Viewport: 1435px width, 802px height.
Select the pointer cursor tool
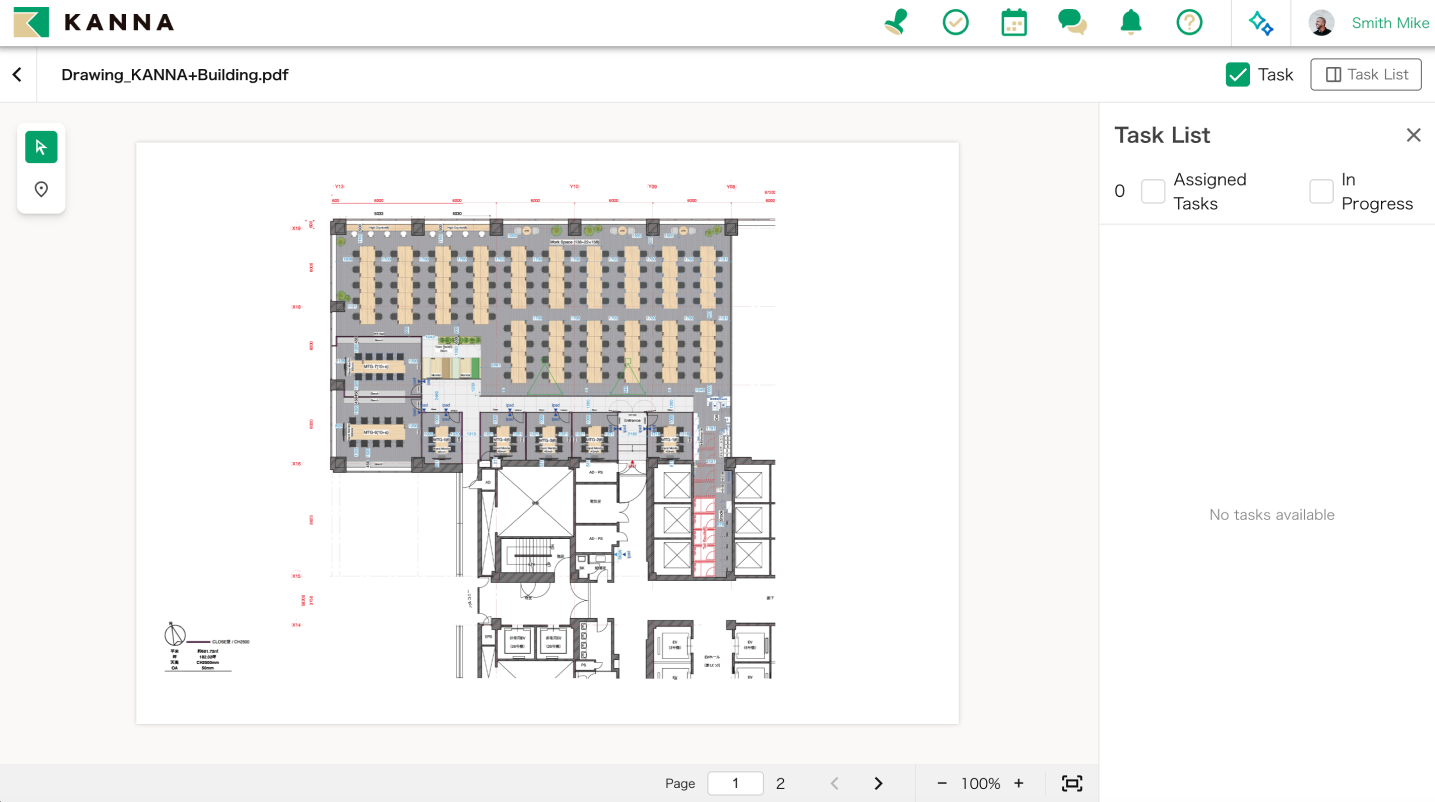click(x=41, y=147)
